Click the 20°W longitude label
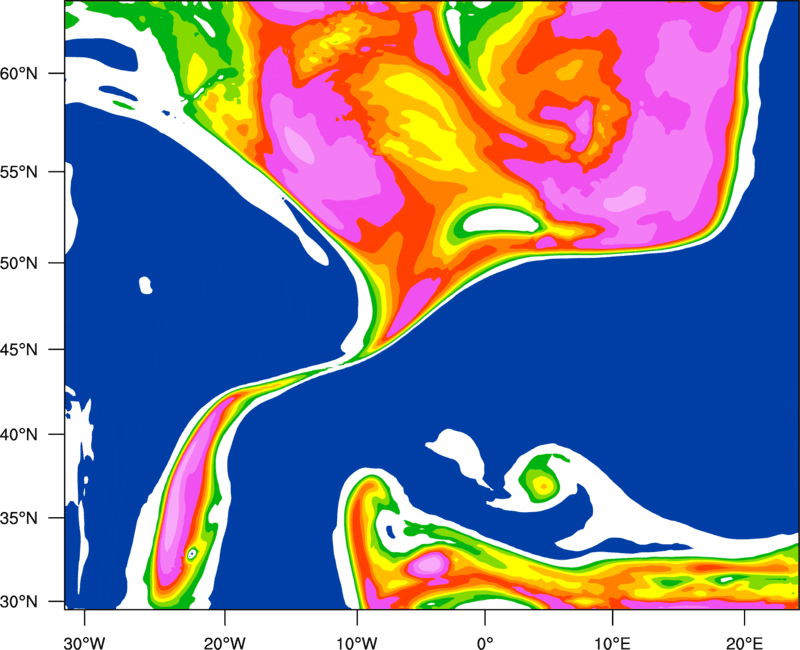Image resolution: width=800 pixels, height=650 pixels. (225, 643)
